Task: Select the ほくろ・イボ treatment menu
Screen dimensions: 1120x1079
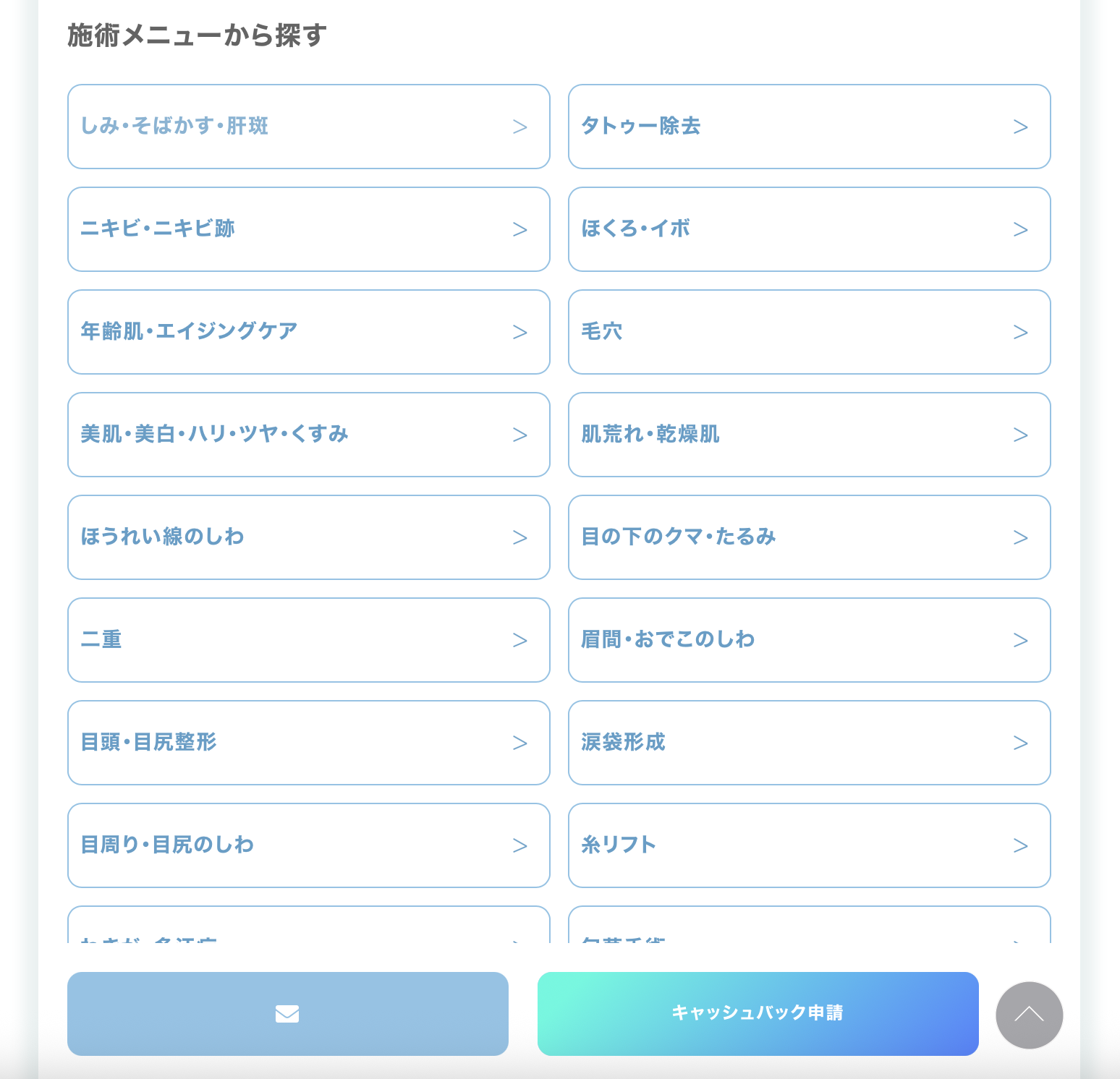Action: [x=809, y=229]
